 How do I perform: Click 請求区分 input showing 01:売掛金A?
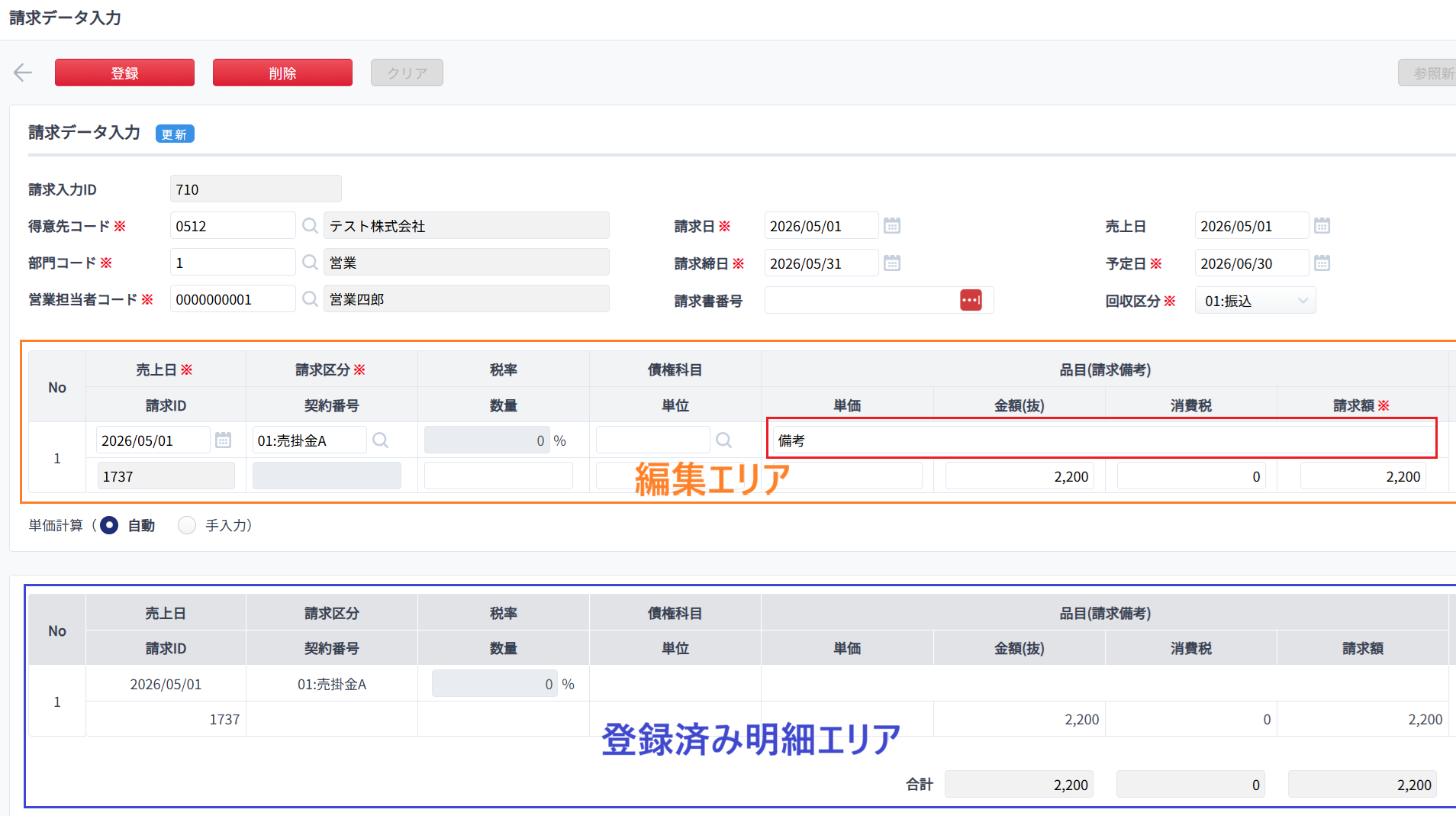309,440
